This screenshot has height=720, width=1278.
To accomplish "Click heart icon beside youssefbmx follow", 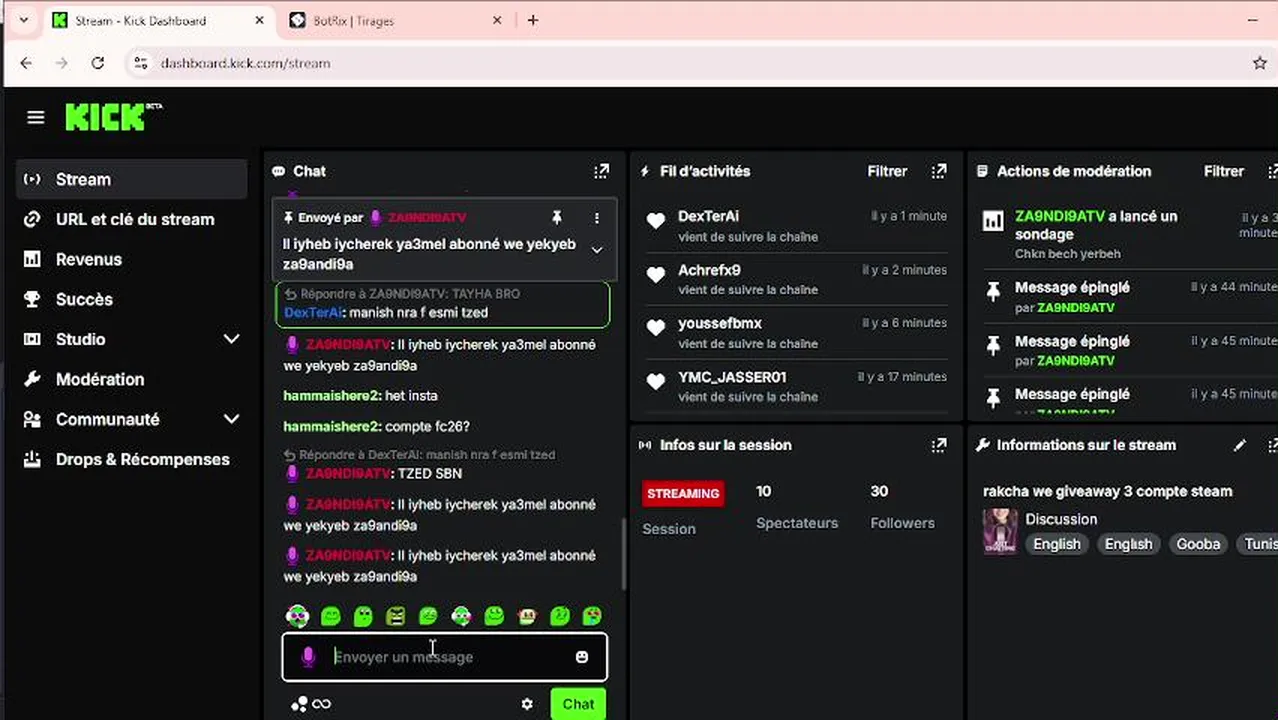I will click(x=656, y=328).
